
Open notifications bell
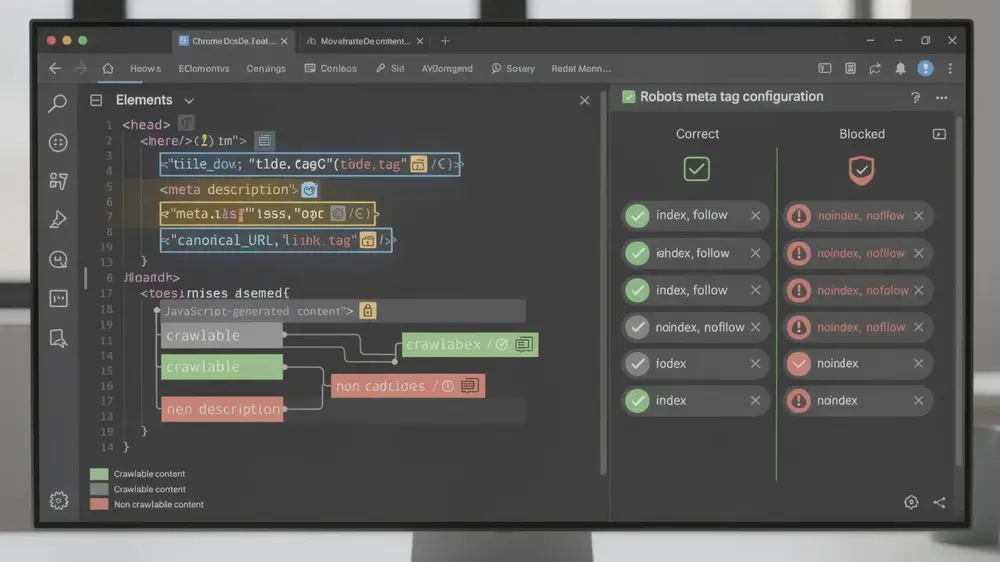[x=900, y=68]
